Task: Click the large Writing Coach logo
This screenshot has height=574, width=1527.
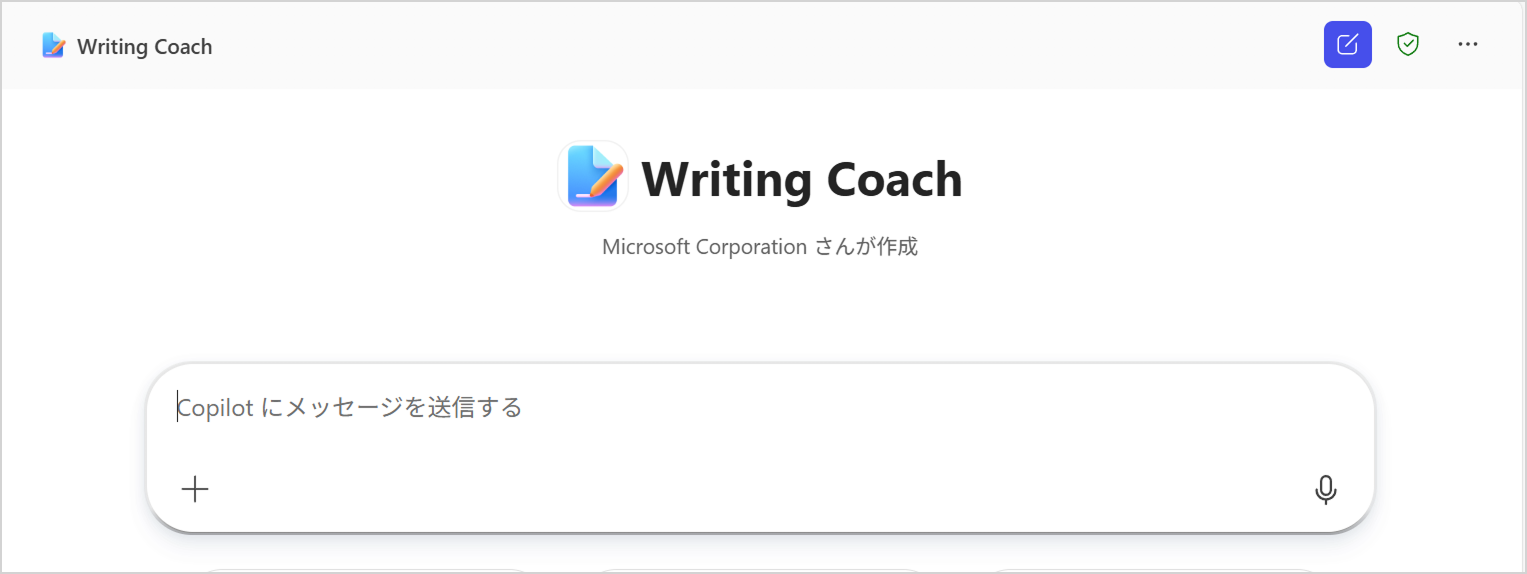Action: pos(593,177)
